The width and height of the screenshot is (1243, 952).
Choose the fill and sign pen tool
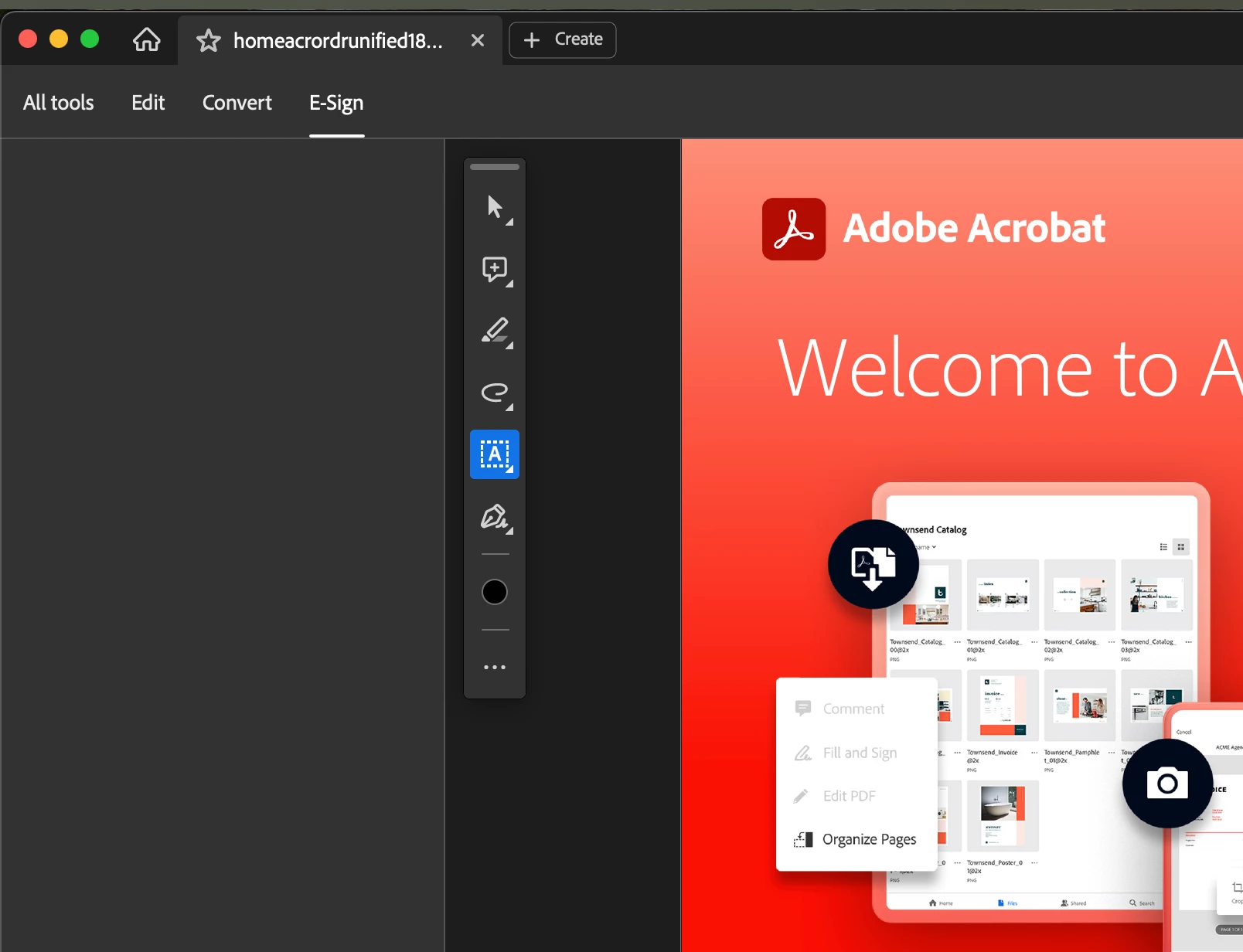495,516
